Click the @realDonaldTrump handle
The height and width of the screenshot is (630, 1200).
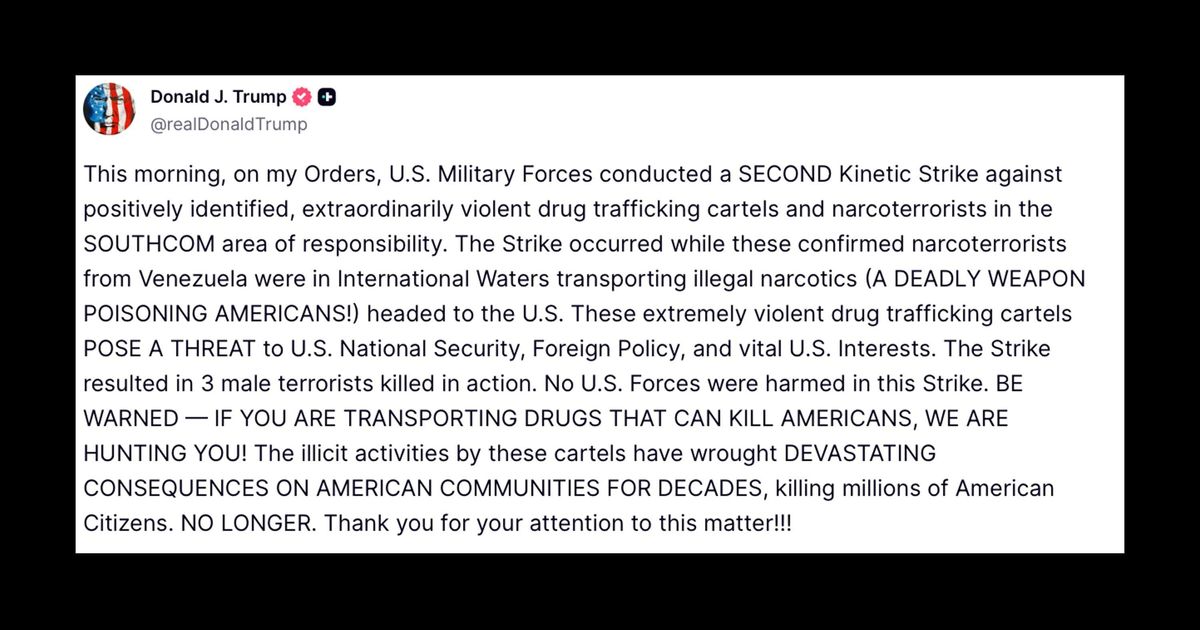(x=229, y=125)
